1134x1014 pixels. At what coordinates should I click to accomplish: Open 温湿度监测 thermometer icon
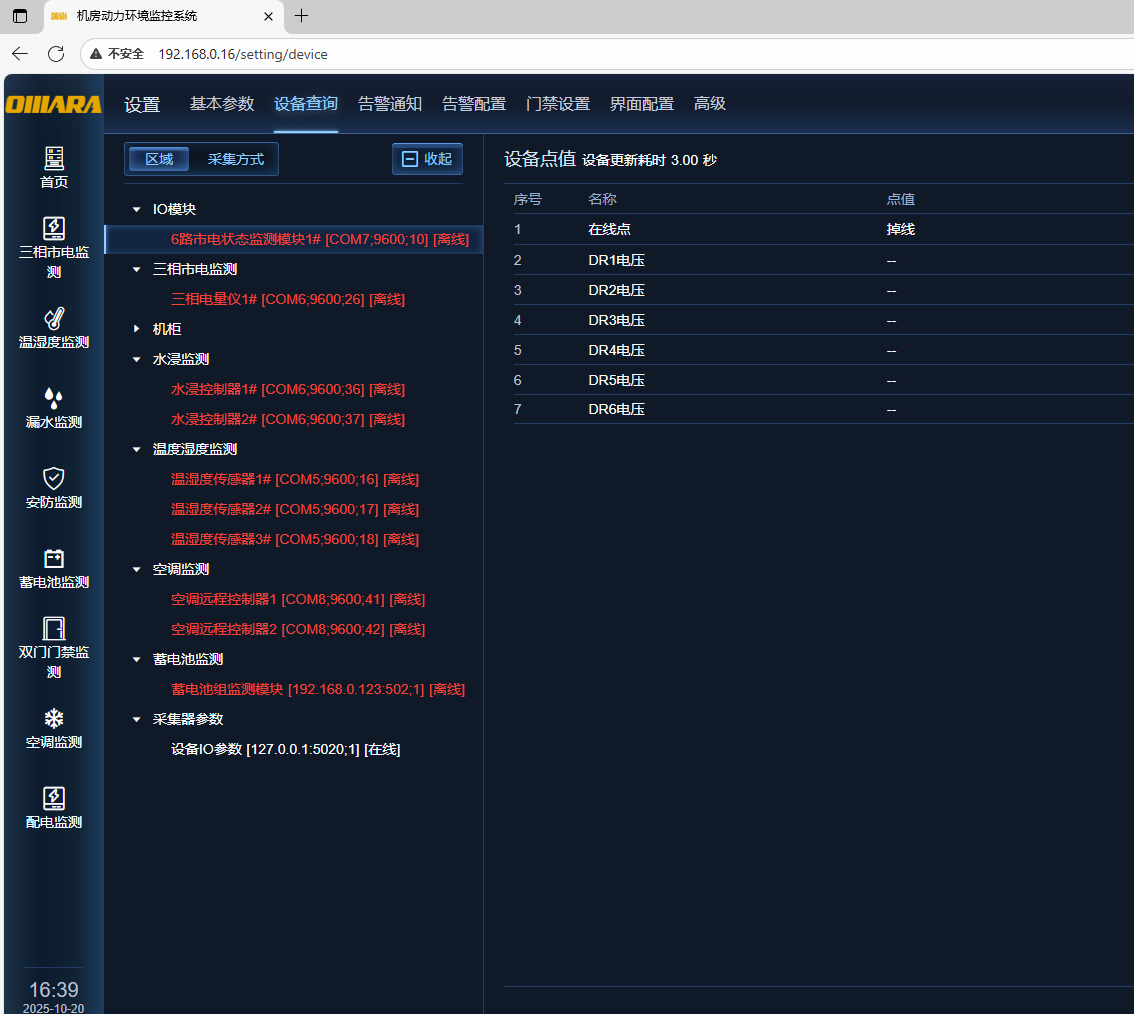tap(54, 319)
